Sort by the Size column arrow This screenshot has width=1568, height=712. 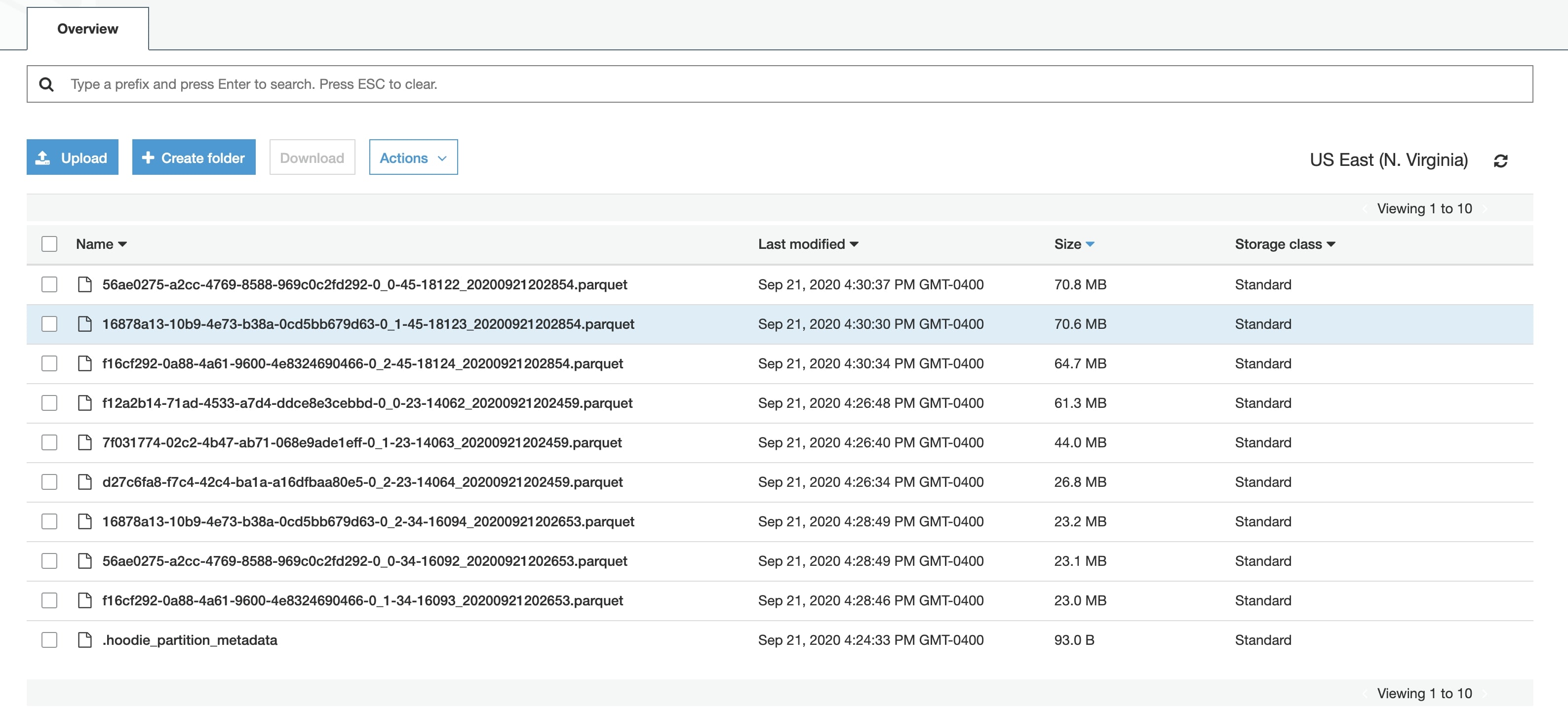click(x=1090, y=244)
